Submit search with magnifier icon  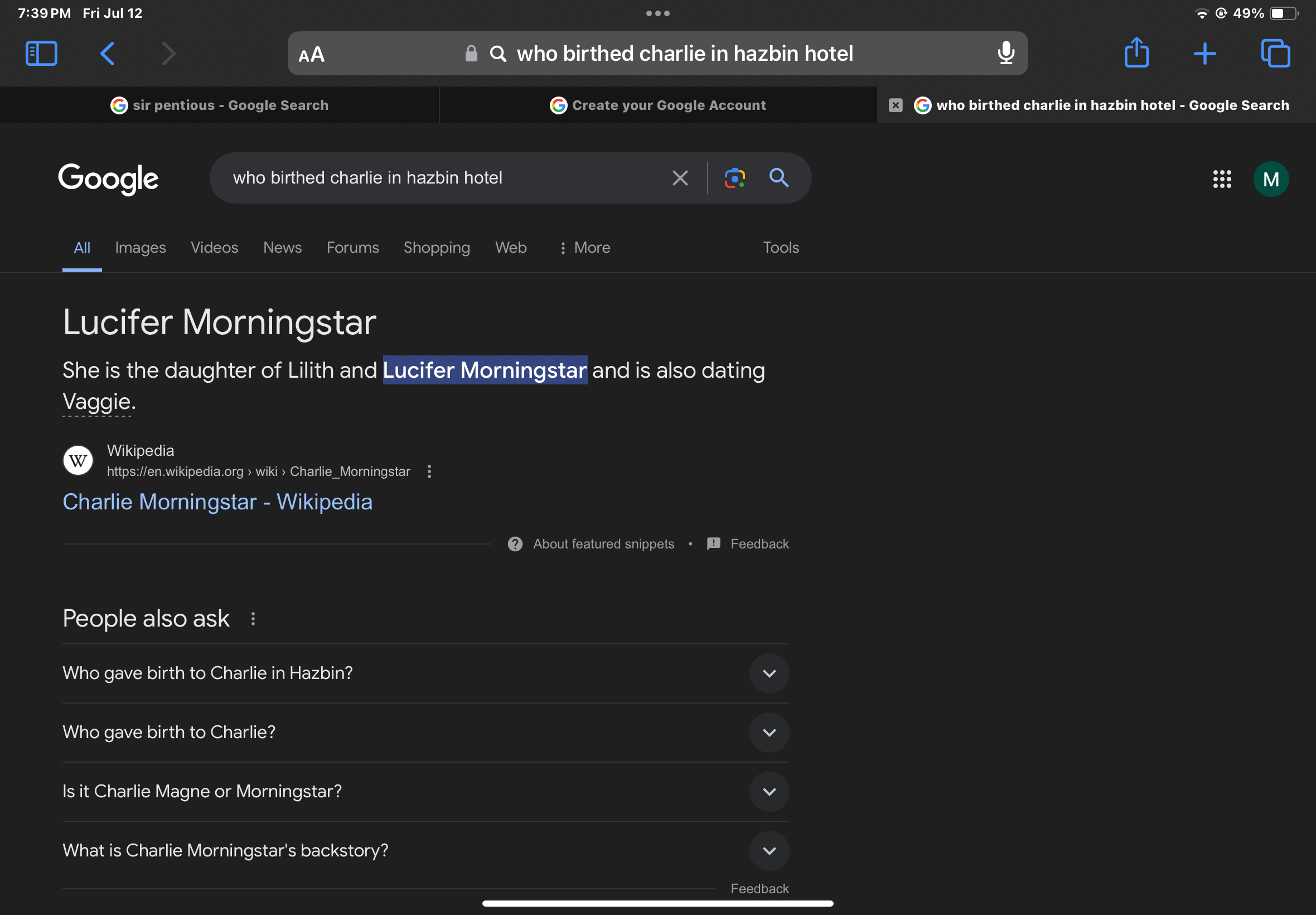[778, 178]
